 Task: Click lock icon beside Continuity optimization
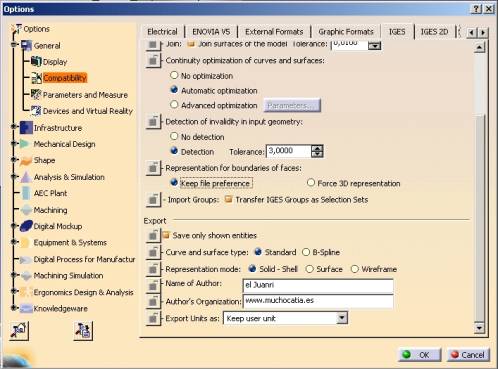click(x=153, y=61)
